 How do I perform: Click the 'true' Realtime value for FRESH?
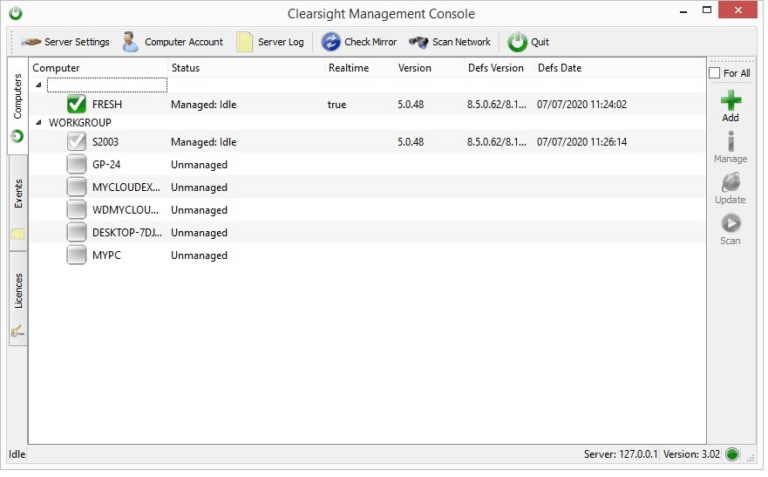(x=337, y=104)
